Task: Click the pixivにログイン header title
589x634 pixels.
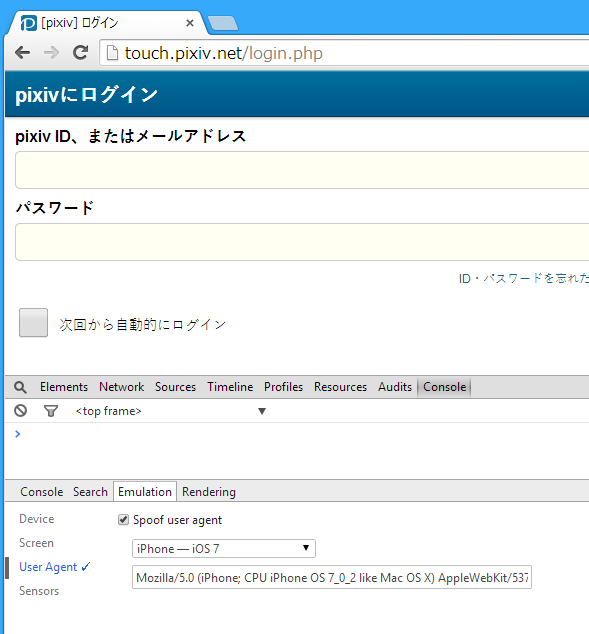Action: [87, 95]
